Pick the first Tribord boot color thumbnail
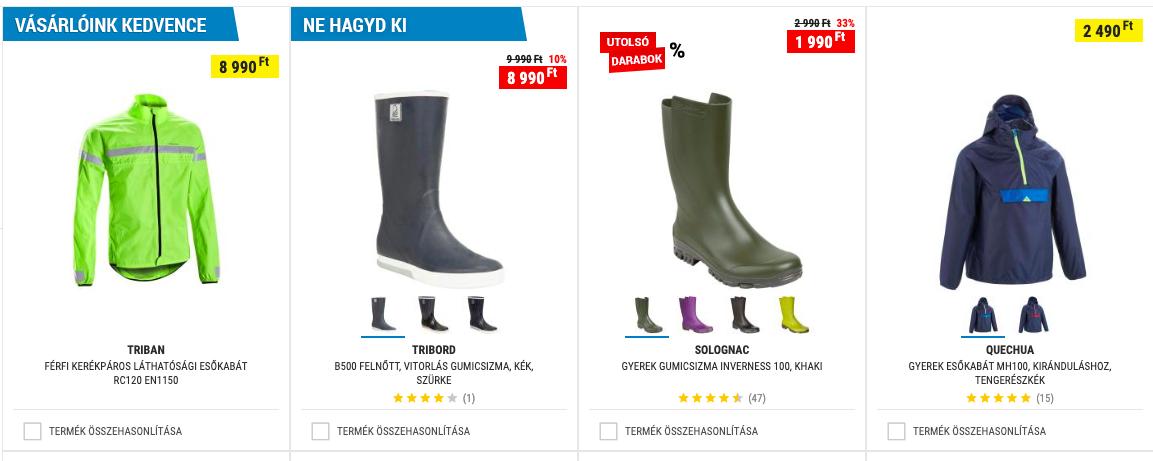Screen dimensions: 1153x461 point(383,315)
